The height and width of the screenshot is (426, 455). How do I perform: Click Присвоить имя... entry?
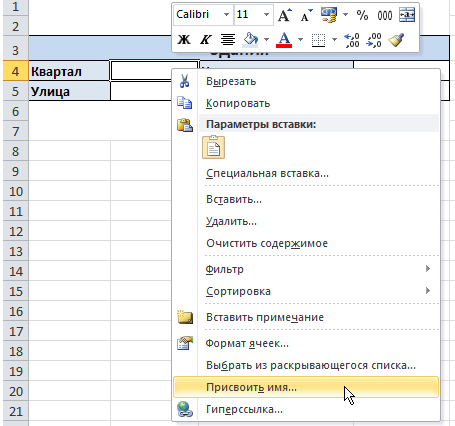coord(306,387)
